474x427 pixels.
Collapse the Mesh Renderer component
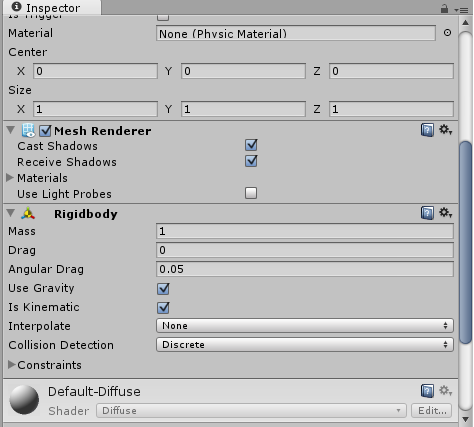[x=11, y=130]
